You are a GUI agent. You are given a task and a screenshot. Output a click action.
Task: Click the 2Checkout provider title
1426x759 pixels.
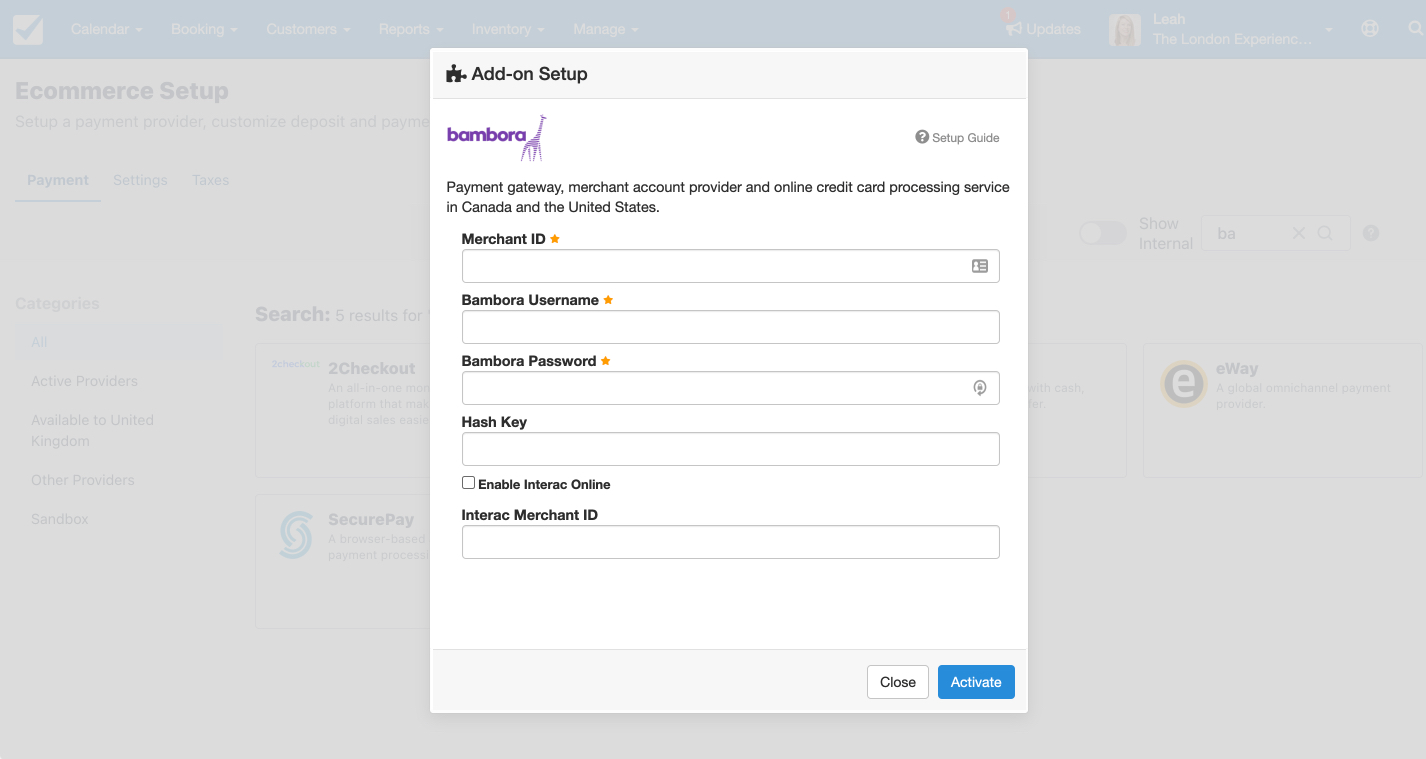pos(371,368)
